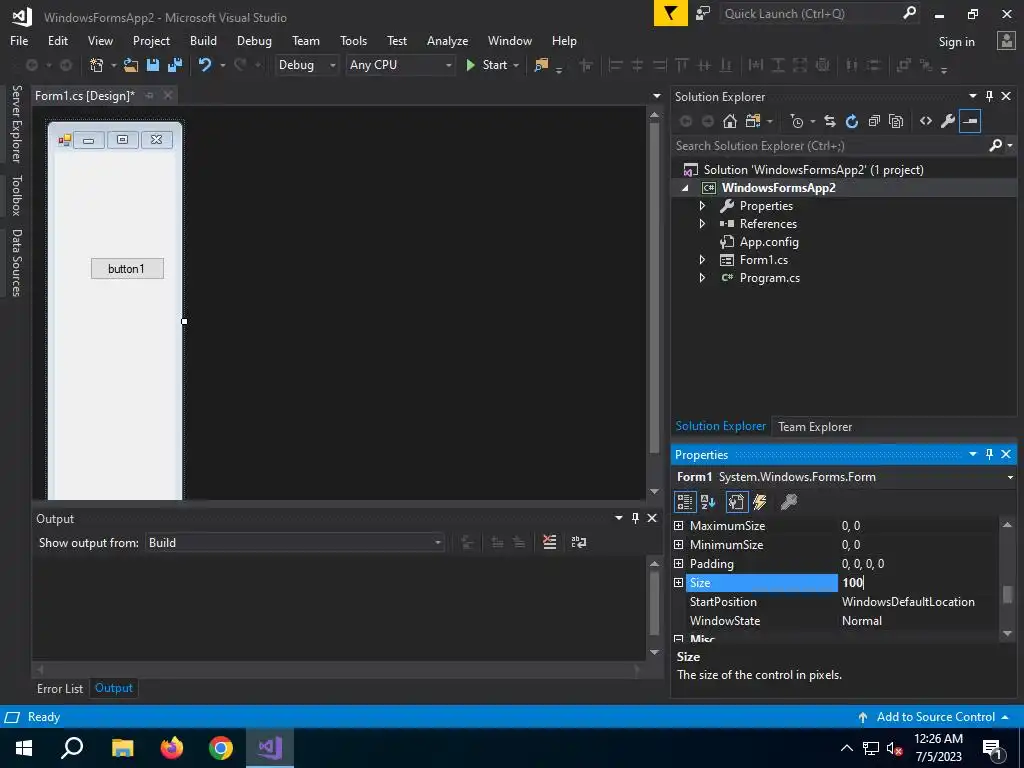Expand the Properties node in Solution Explorer
The image size is (1024, 768).
(x=702, y=206)
